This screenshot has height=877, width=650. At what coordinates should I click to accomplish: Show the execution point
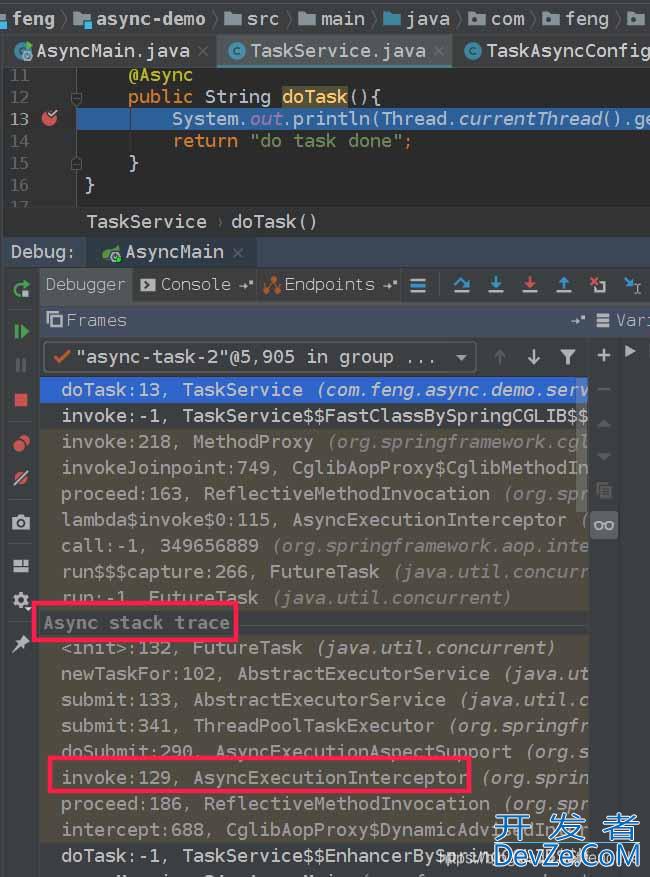(418, 286)
